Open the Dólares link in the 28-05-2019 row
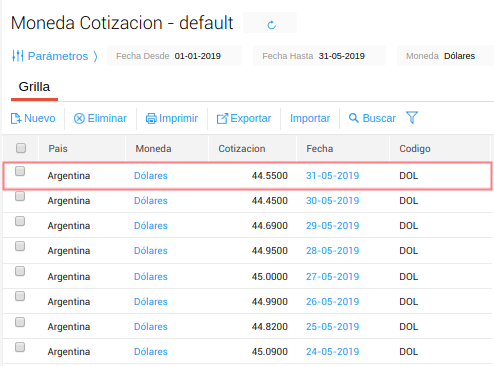 pyautogui.click(x=151, y=251)
